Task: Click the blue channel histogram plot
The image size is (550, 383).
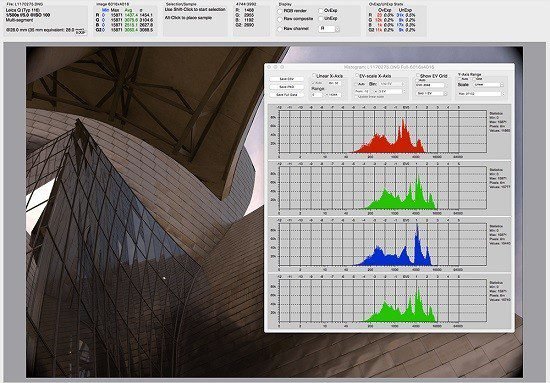Action: 383,244
